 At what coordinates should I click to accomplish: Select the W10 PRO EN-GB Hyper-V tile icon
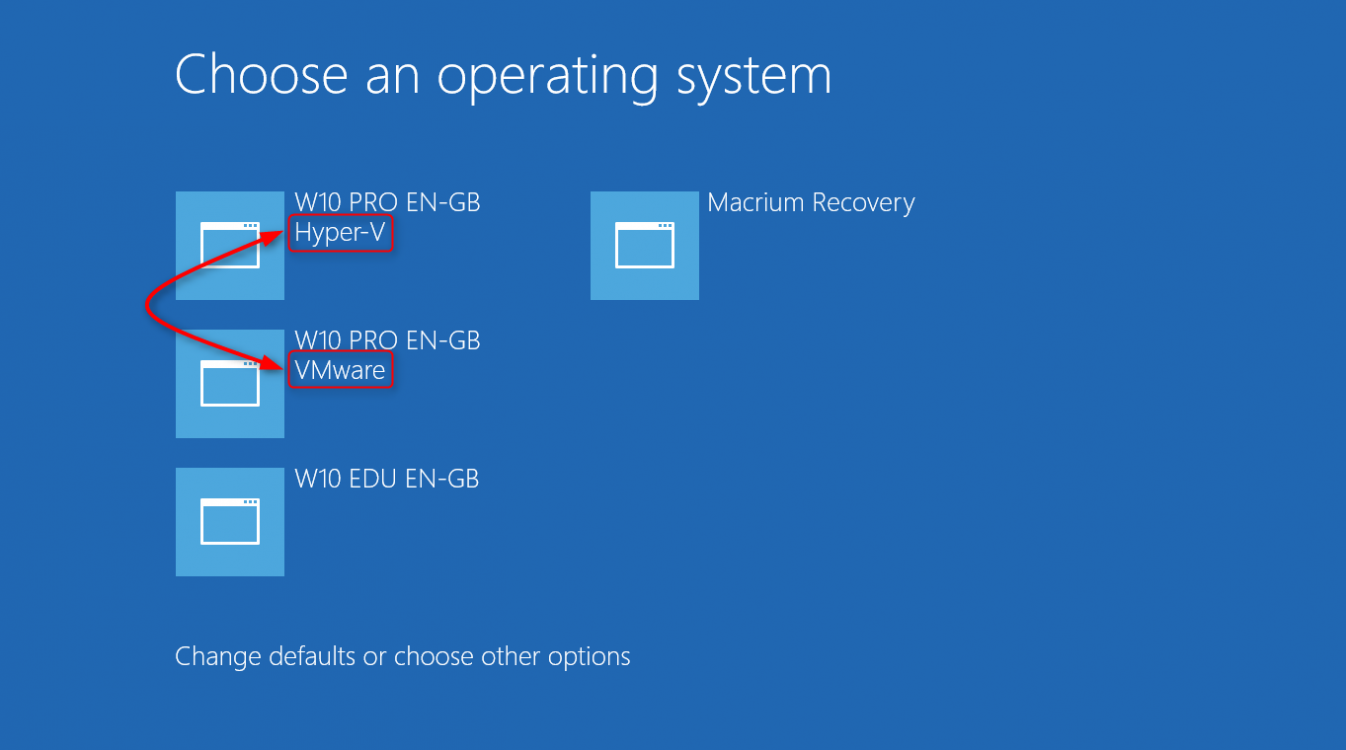coord(230,245)
